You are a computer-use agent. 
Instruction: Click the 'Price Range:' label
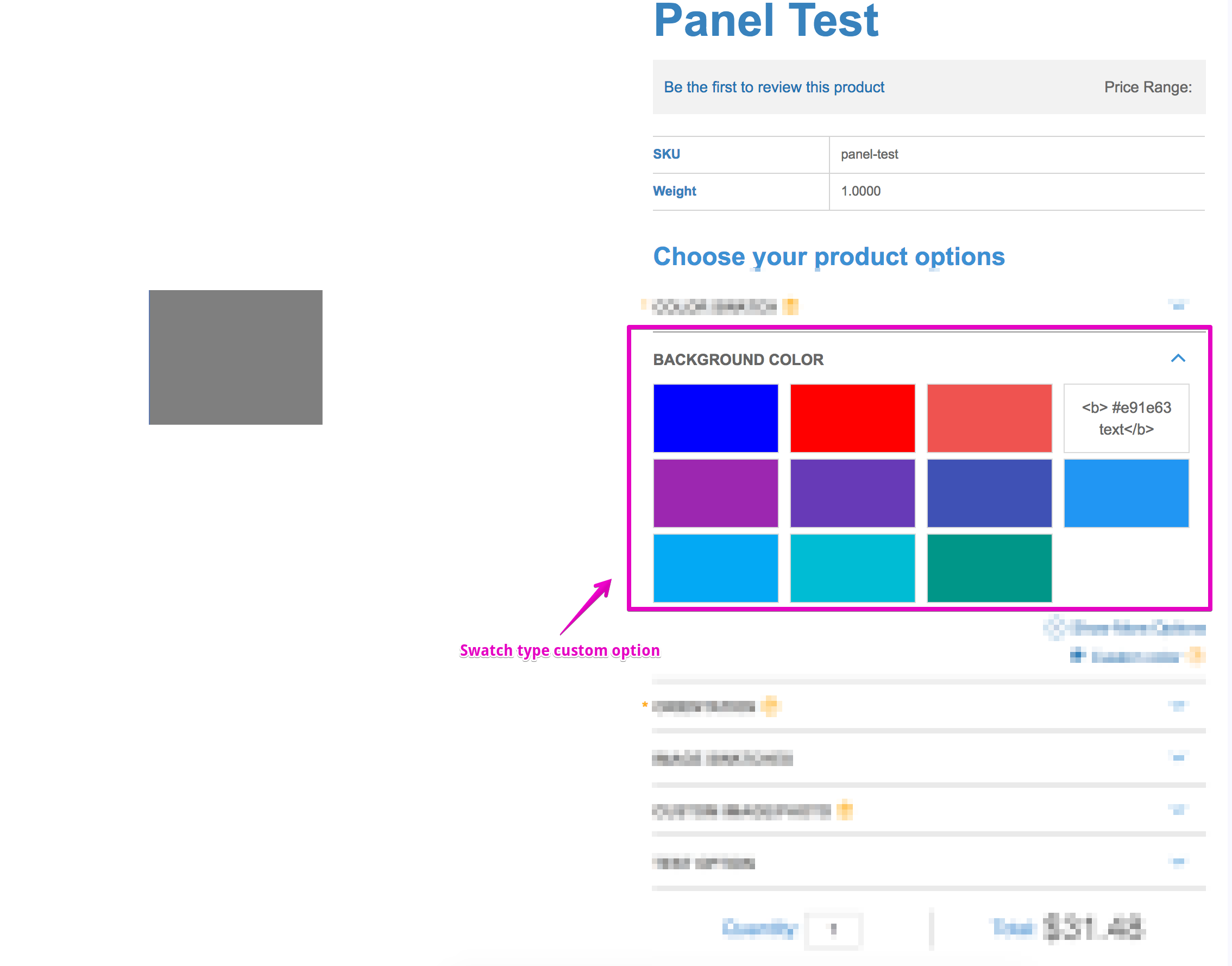[1148, 87]
